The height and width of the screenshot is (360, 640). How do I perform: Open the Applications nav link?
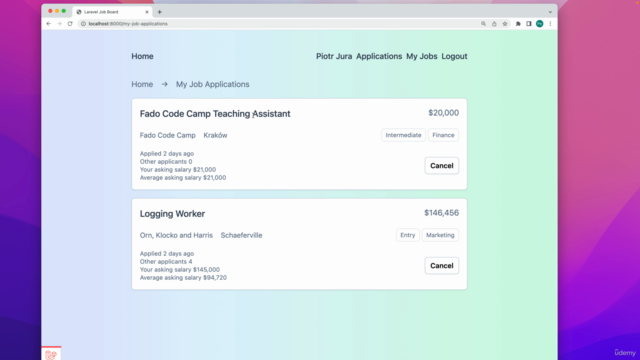379,56
